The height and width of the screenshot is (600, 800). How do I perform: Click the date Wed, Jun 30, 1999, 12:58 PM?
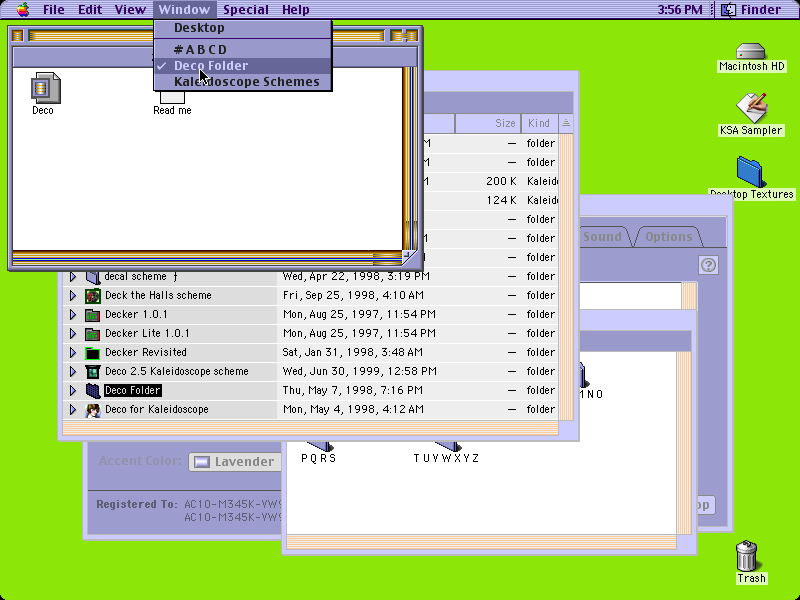[360, 371]
